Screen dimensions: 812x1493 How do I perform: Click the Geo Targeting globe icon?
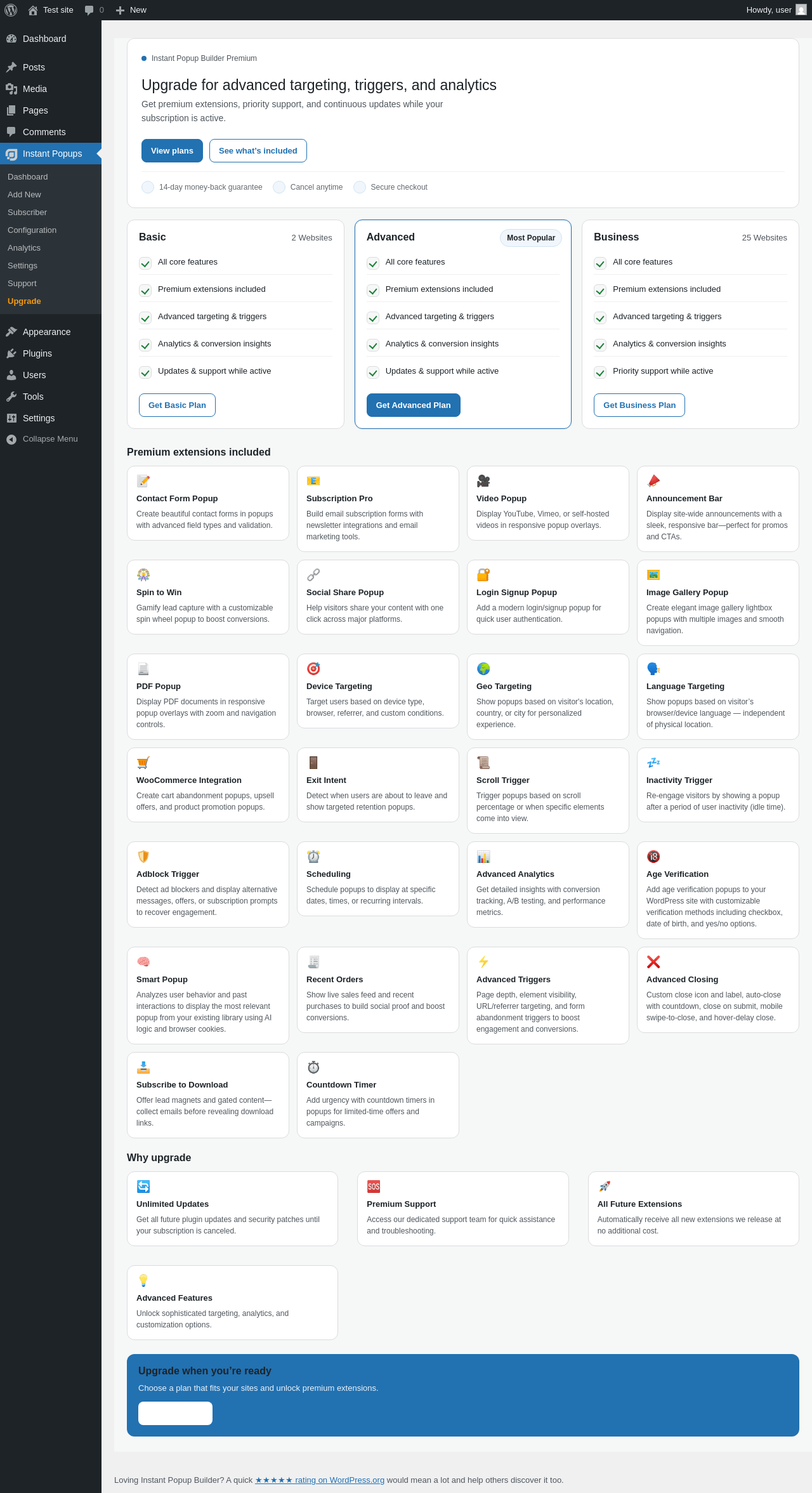click(483, 669)
